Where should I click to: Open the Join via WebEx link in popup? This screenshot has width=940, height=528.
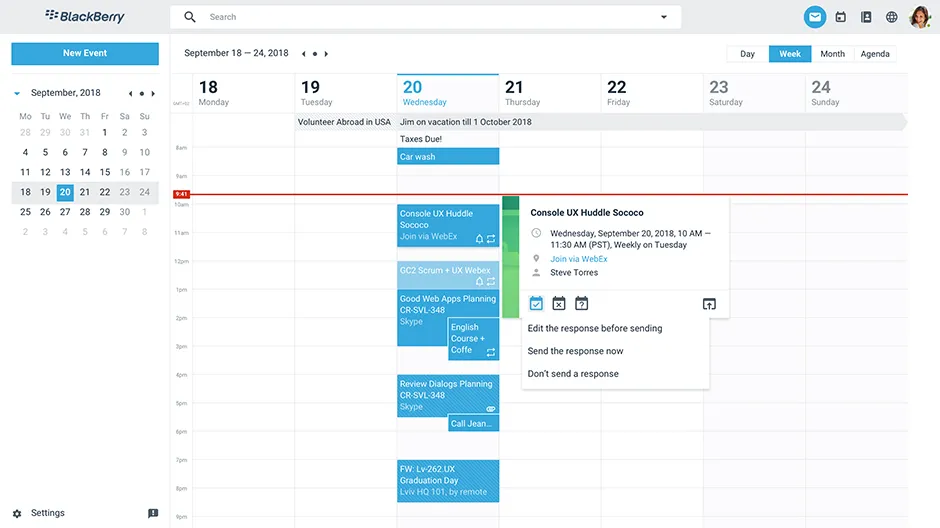click(579, 259)
